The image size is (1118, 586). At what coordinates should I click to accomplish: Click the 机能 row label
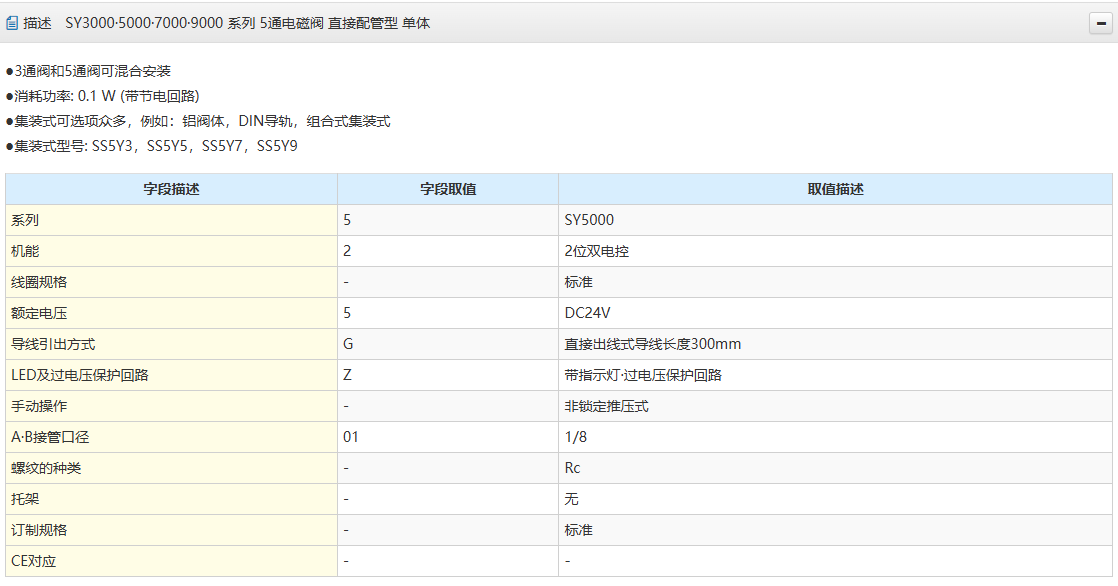click(25, 251)
